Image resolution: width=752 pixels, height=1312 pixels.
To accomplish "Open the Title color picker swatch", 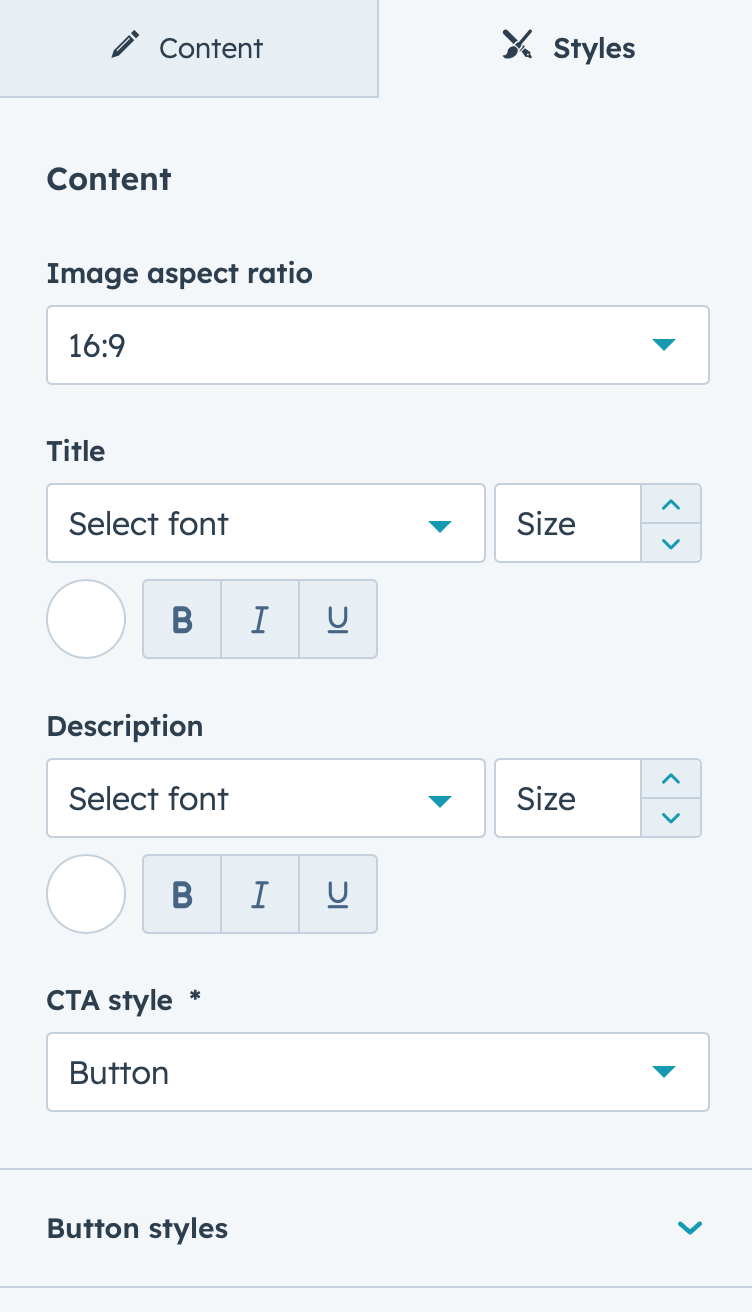I will coord(86,619).
